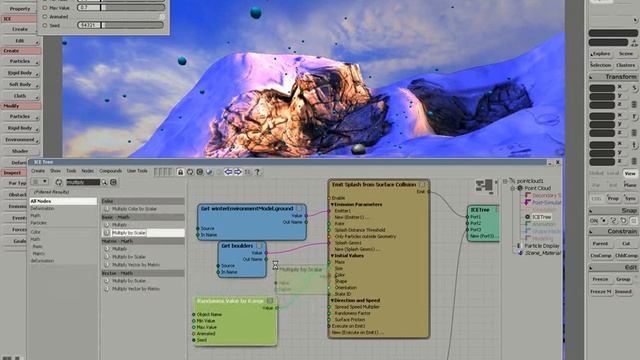Image resolution: width=640 pixels, height=360 pixels.
Task: Open the Show menu in ICE Tree
Action: click(x=55, y=171)
